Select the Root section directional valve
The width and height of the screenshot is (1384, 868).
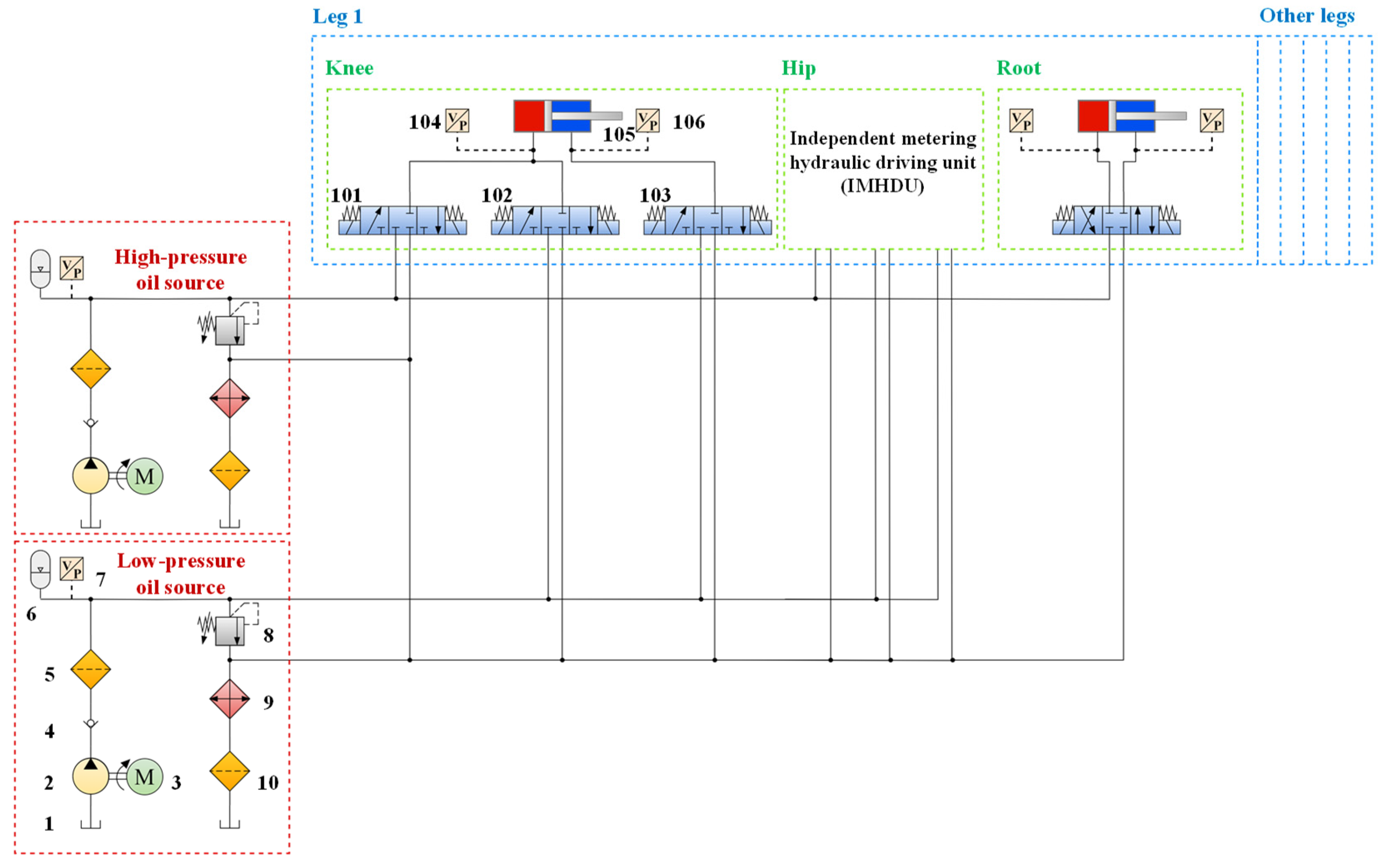tap(1116, 220)
